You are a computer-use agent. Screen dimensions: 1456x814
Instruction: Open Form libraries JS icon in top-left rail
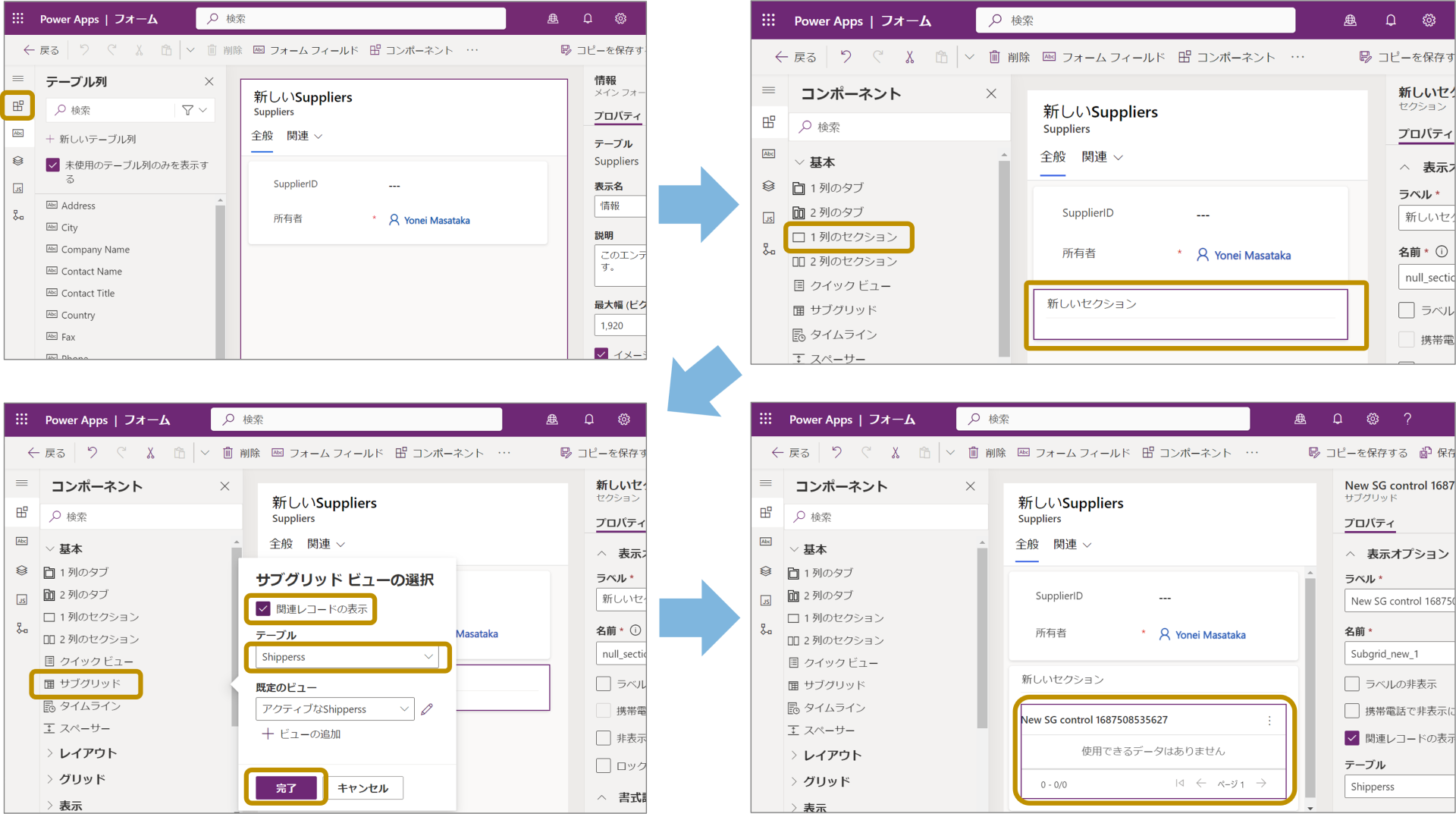click(x=18, y=188)
